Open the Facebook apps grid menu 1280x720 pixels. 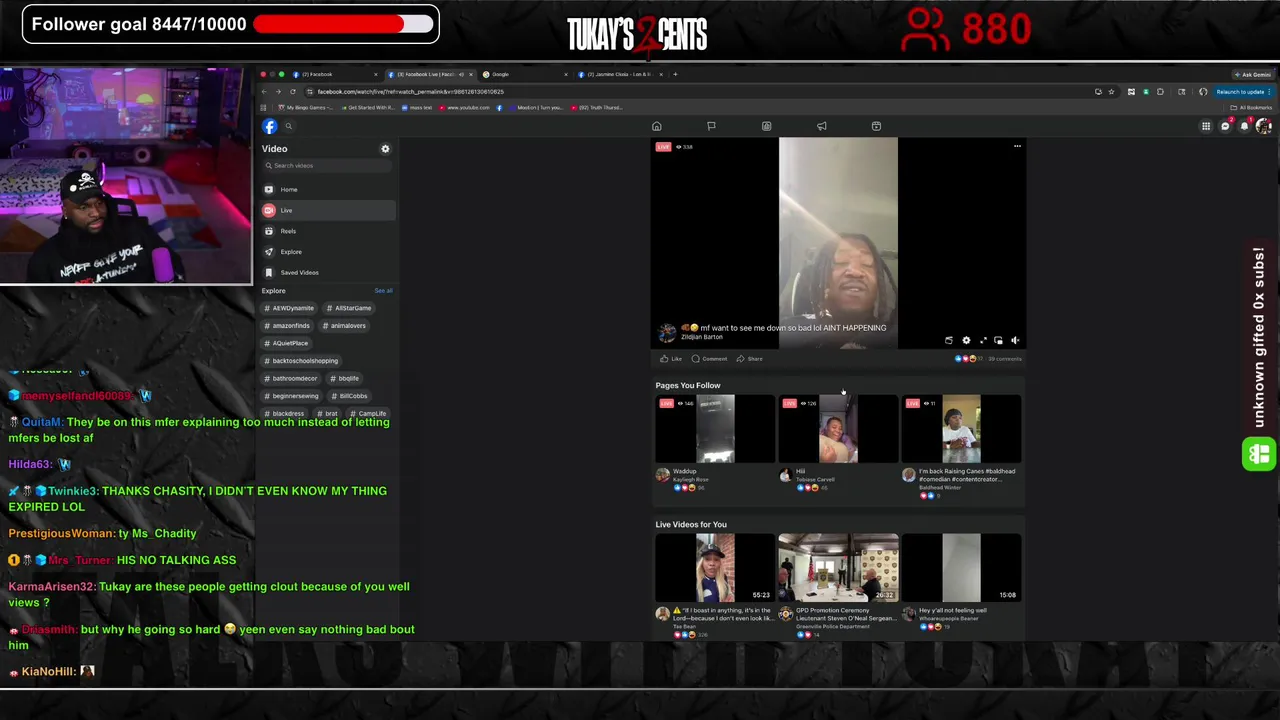pyautogui.click(x=1206, y=126)
